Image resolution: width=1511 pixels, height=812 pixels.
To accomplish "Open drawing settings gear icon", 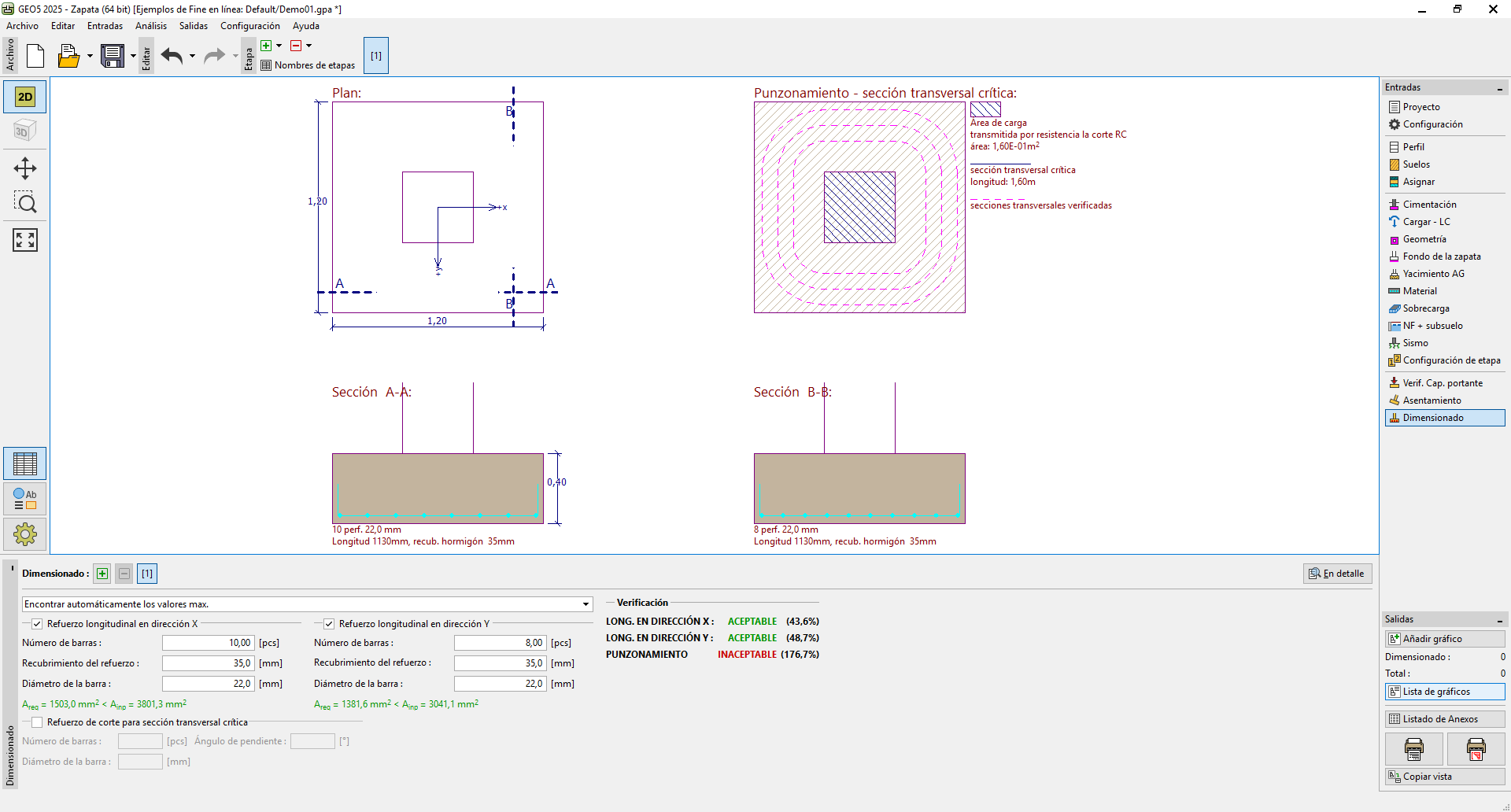I will 24,534.
